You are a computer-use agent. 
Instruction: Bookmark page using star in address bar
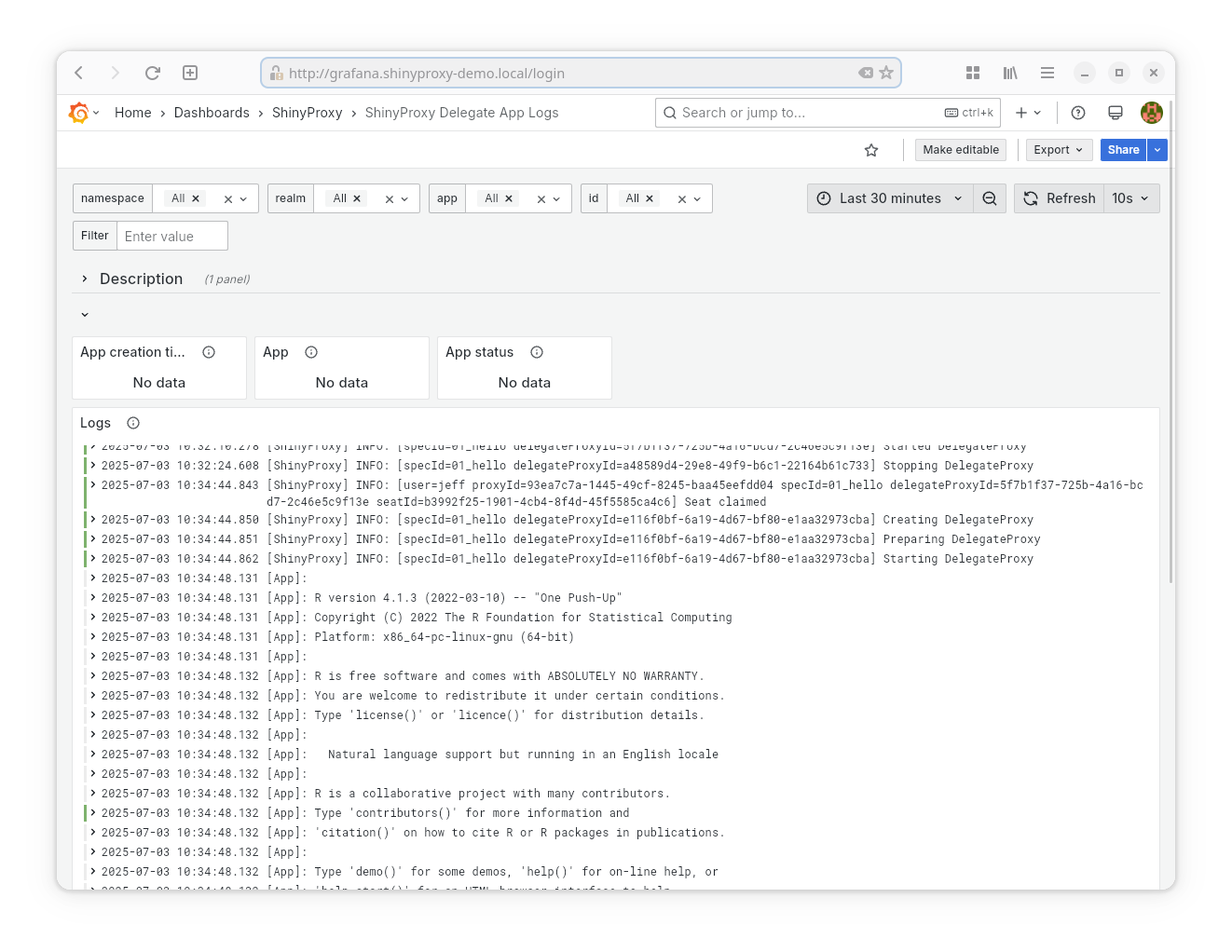886,73
